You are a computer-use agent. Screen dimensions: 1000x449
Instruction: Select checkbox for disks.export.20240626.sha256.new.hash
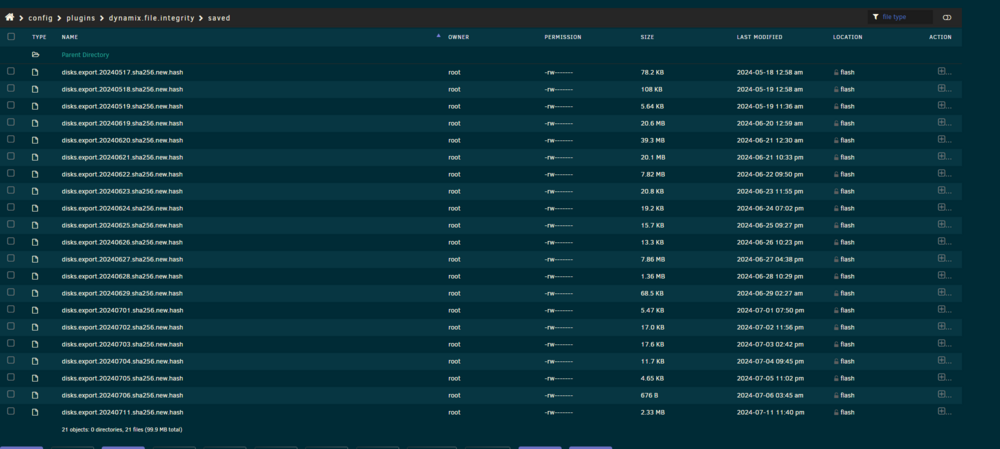click(11, 241)
